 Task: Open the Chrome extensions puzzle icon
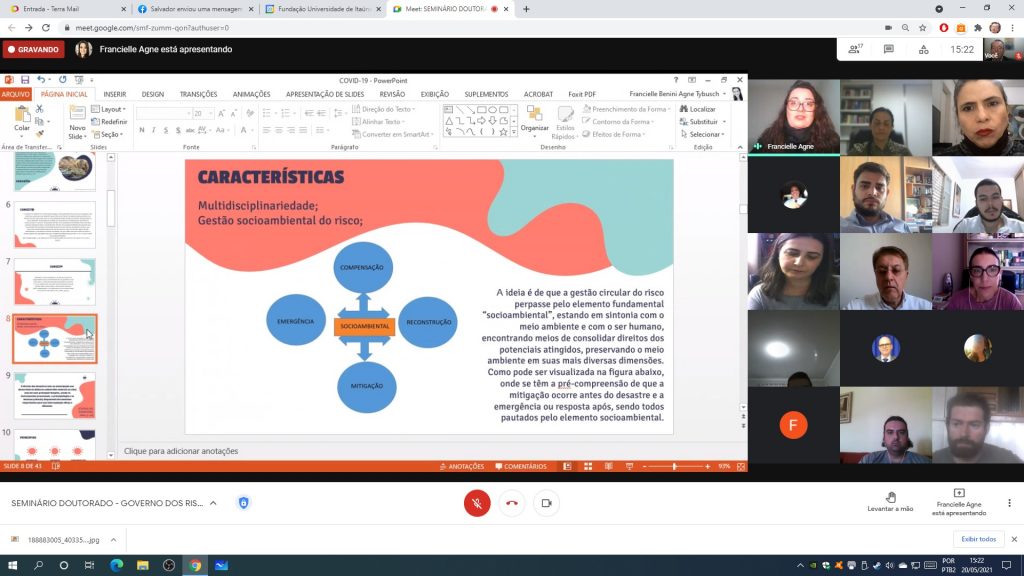pyautogui.click(x=977, y=28)
